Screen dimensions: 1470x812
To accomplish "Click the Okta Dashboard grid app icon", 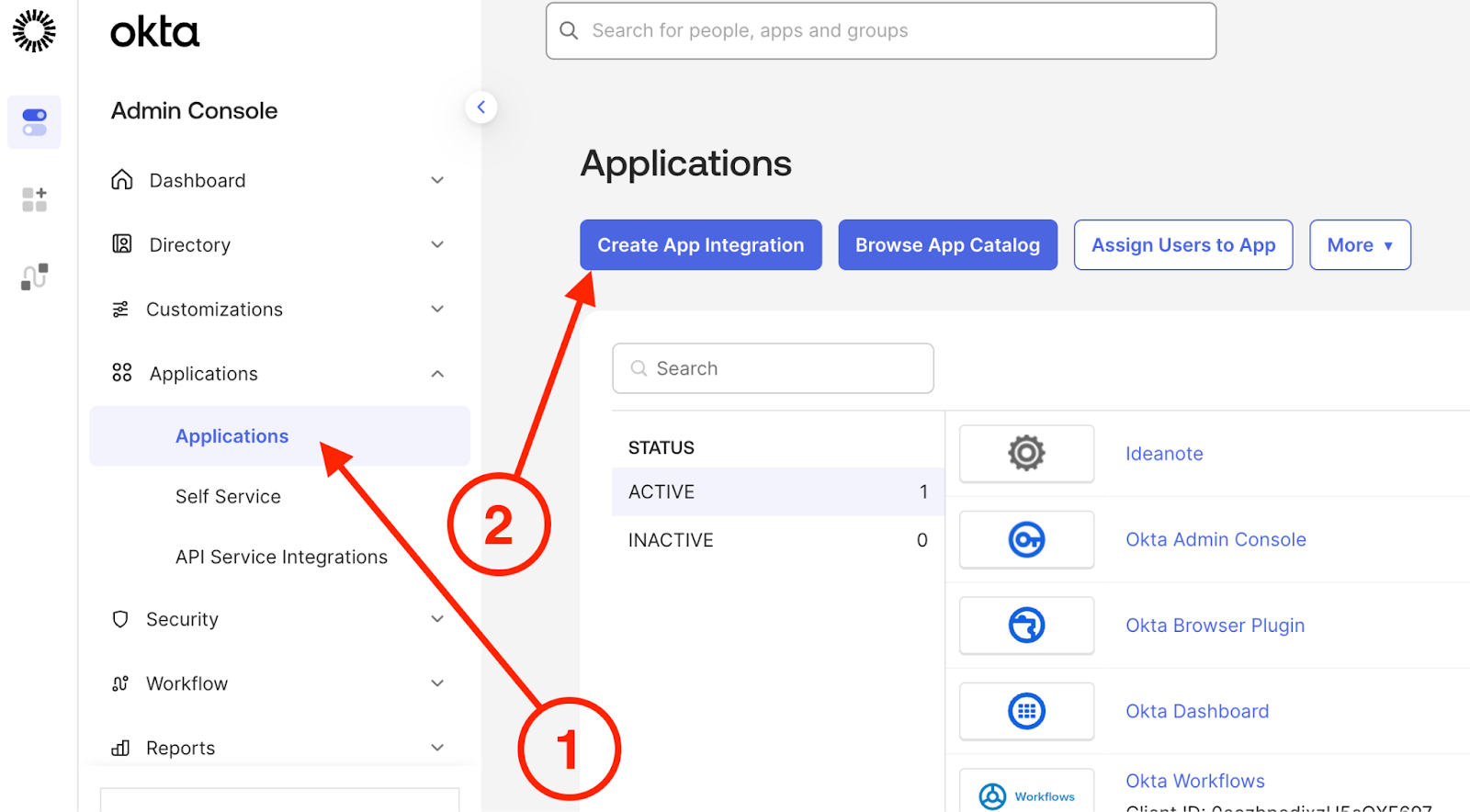I will [x=1027, y=711].
